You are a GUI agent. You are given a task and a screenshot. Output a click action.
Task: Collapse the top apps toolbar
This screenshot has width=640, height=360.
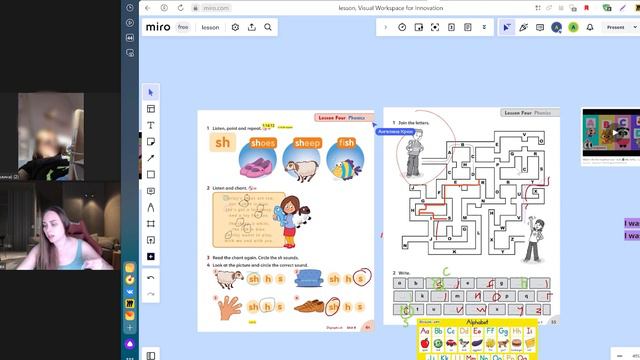[484, 27]
